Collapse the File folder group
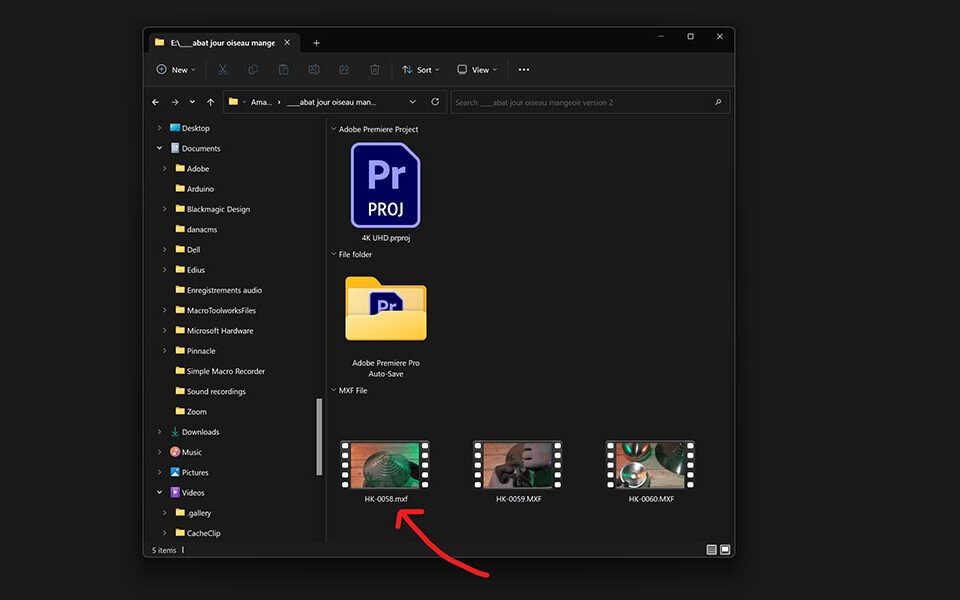This screenshot has height=600, width=960. coord(334,254)
